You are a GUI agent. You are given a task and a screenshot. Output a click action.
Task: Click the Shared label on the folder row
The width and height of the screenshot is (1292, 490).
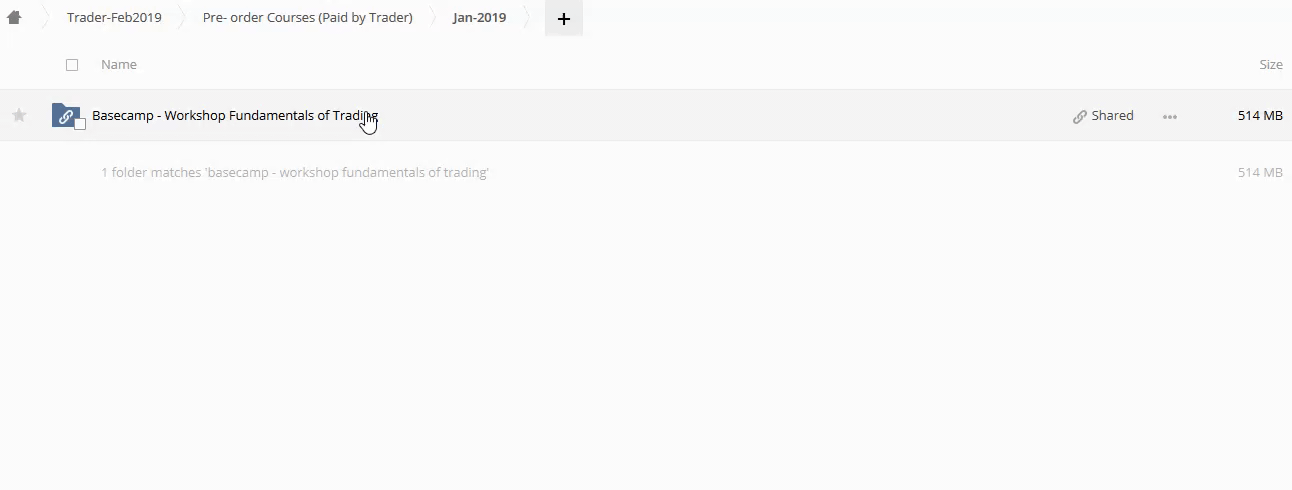1112,116
